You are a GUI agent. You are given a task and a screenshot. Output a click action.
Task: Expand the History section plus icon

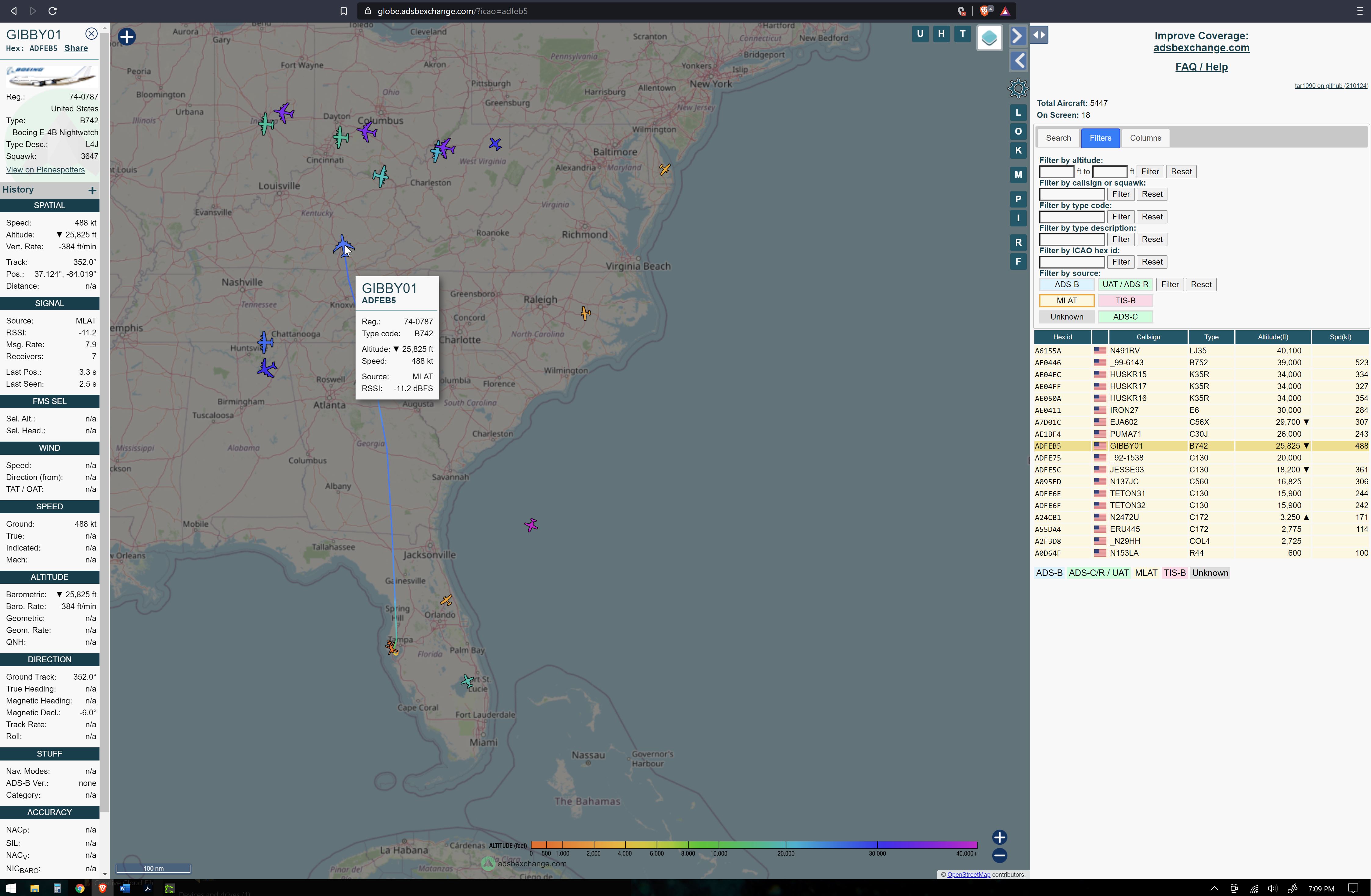coord(92,190)
